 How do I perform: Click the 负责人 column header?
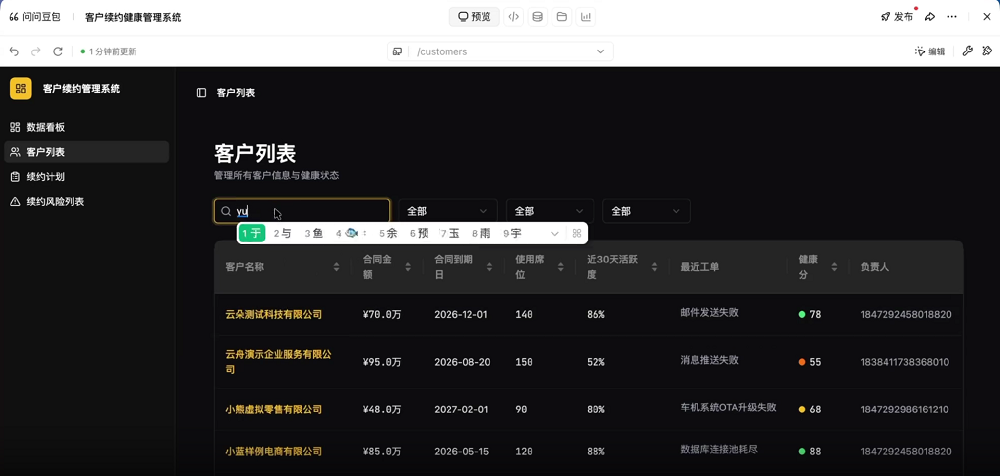874,267
